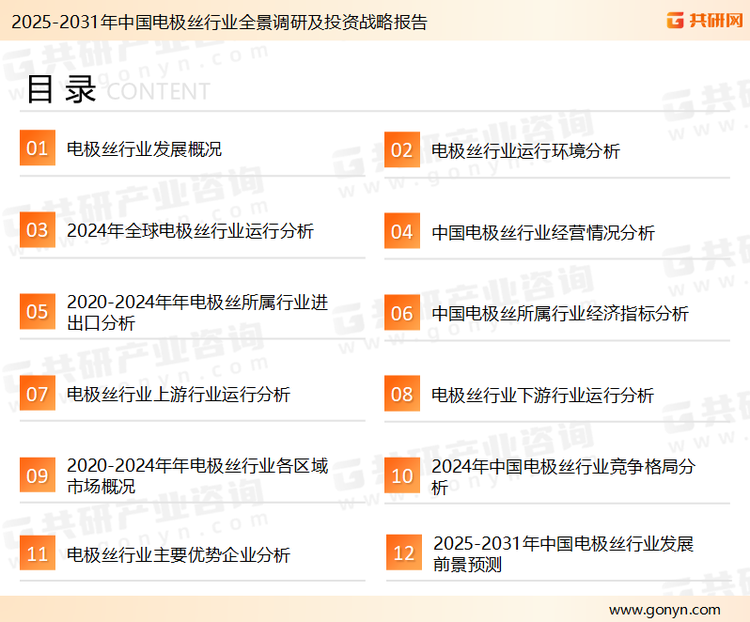This screenshot has height=622, width=750.
Task: Click the orange 09 number badge
Action: (37, 475)
